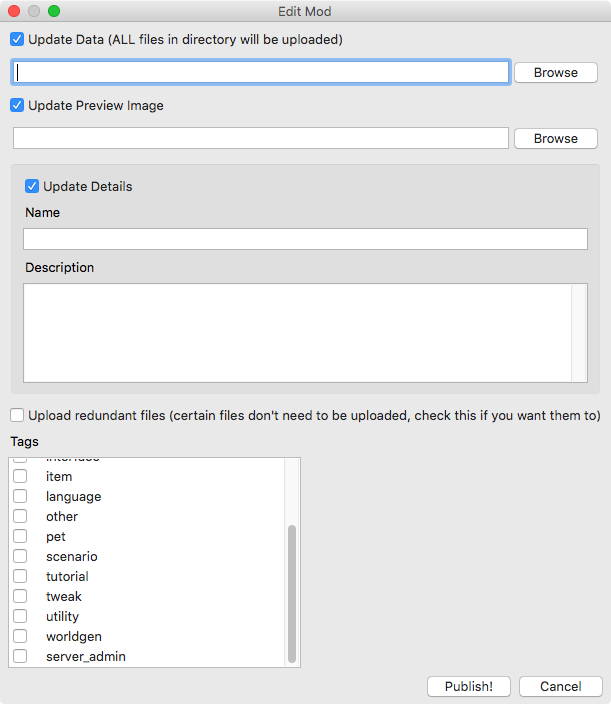Select the tweak tag checkbox
Image resolution: width=611 pixels, height=704 pixels.
(x=20, y=596)
